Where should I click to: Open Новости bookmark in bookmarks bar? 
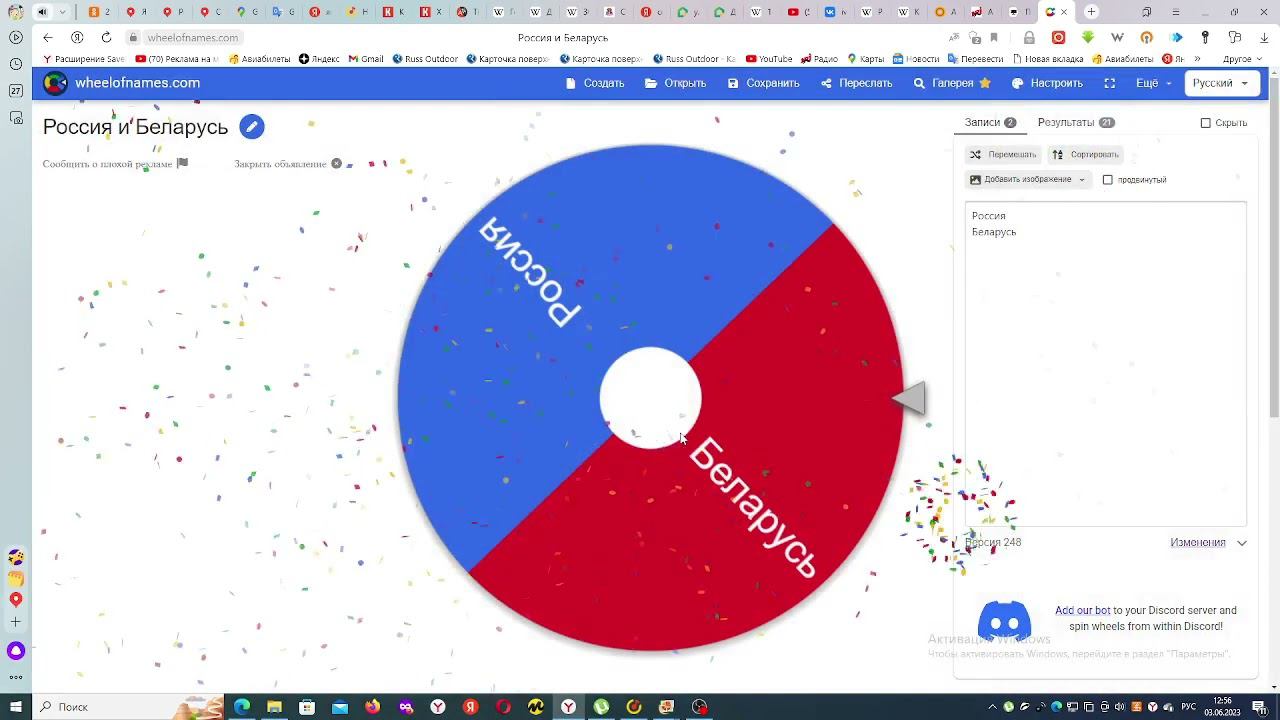click(916, 59)
